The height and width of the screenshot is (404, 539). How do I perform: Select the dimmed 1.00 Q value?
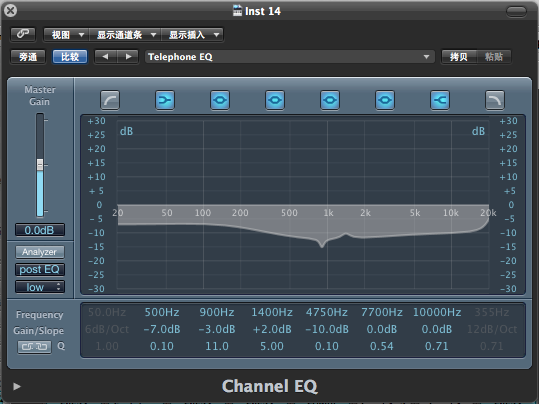point(107,346)
